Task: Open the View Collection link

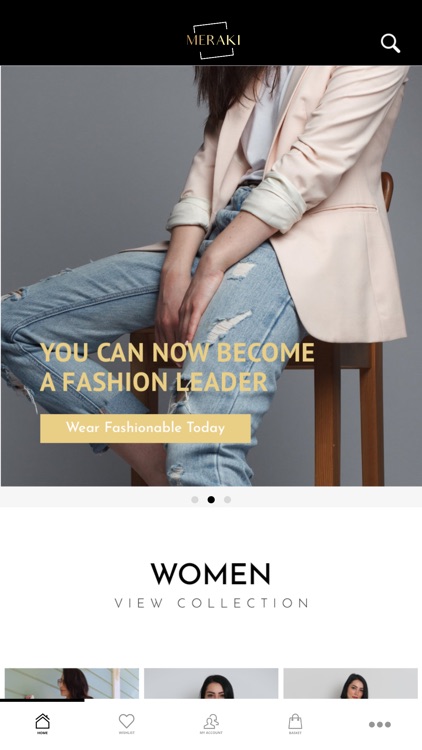Action: coord(211,603)
